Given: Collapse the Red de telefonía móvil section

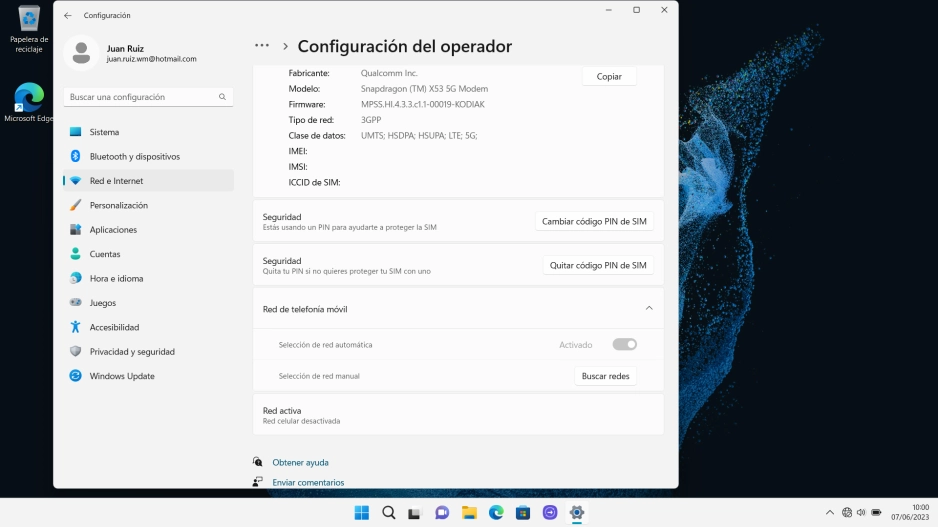Looking at the screenshot, I should click(x=649, y=309).
